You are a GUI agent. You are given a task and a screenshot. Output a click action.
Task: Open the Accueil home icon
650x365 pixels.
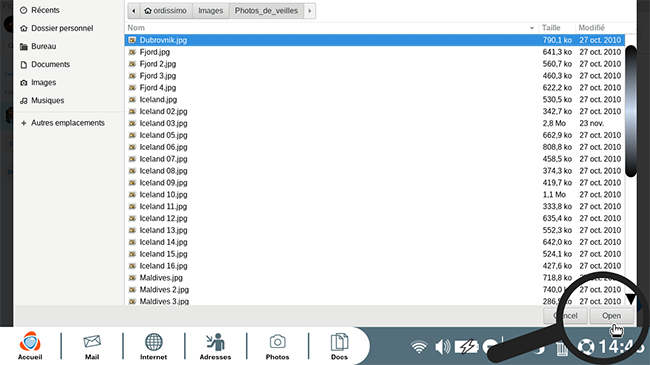coord(30,346)
